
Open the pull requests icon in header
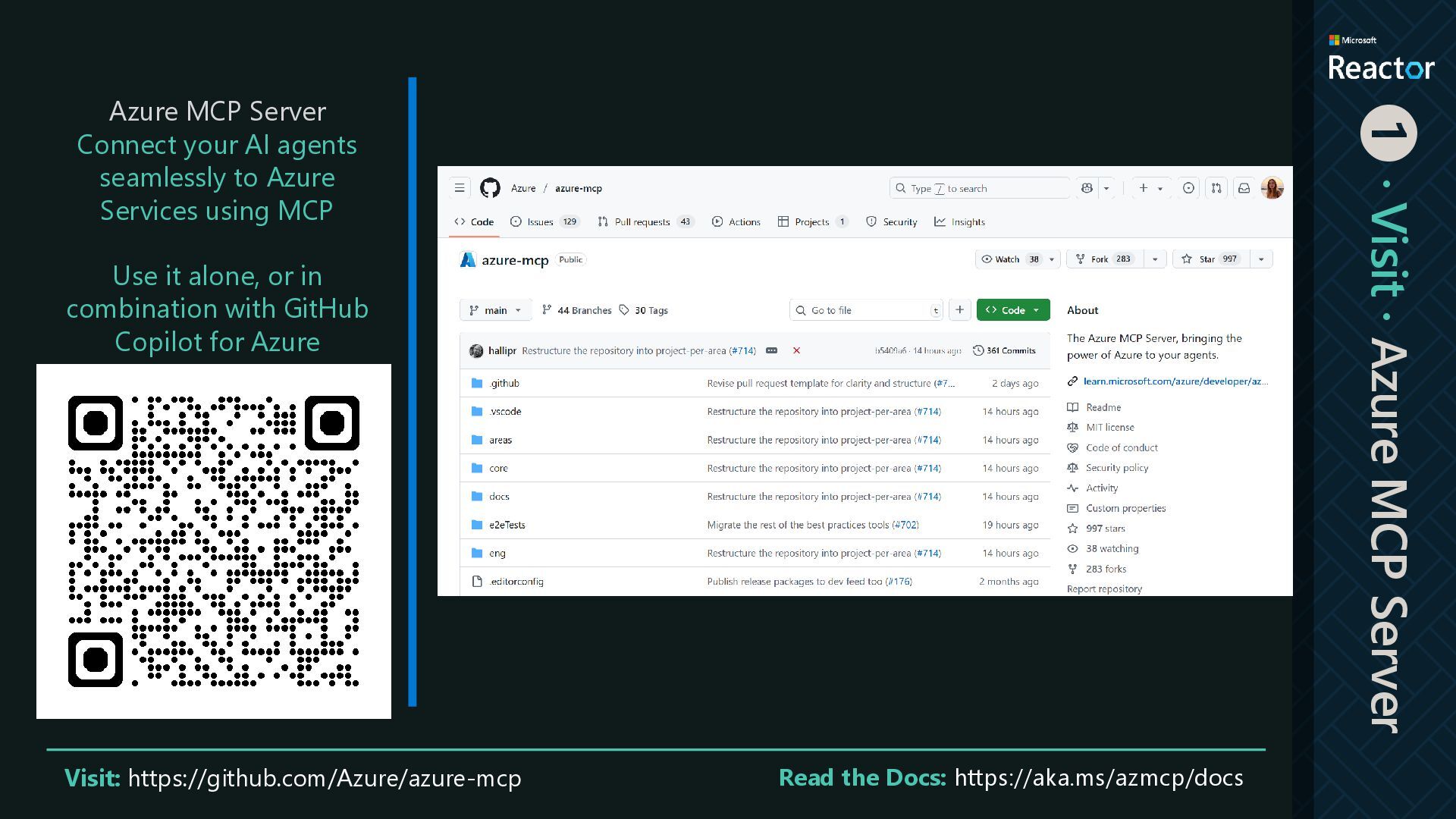pyautogui.click(x=1216, y=188)
